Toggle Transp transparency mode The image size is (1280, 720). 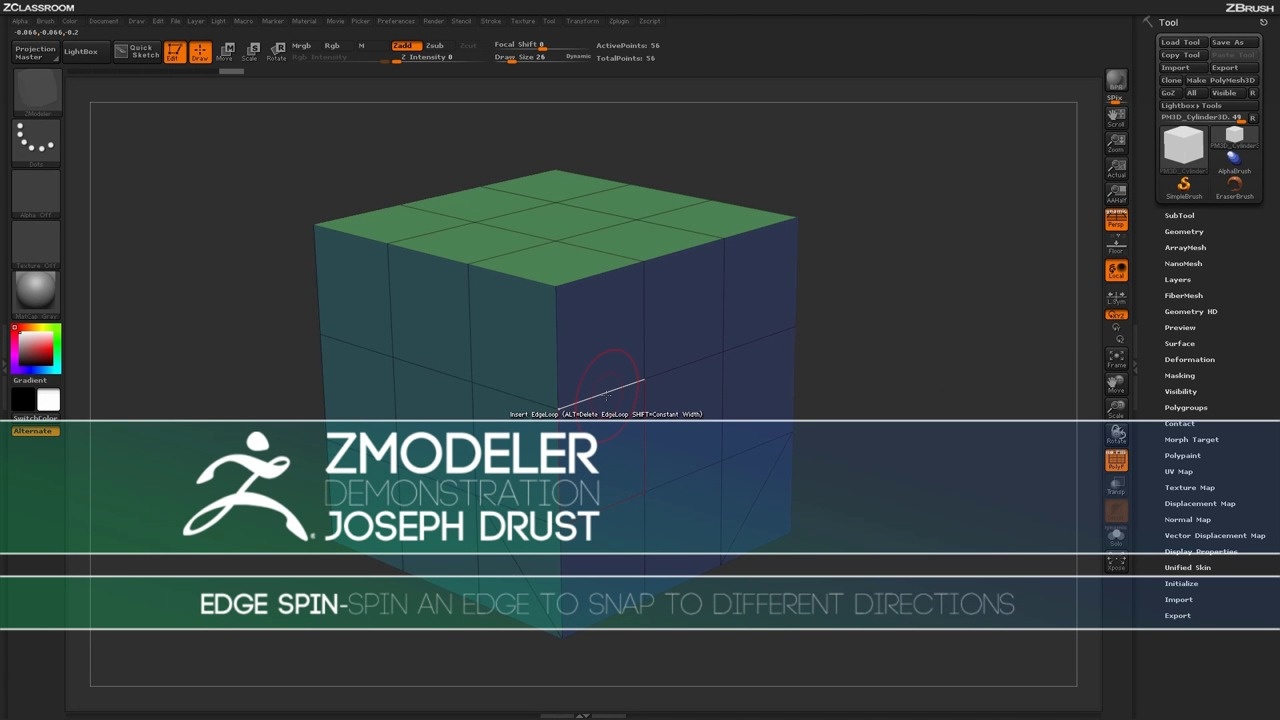(1116, 486)
